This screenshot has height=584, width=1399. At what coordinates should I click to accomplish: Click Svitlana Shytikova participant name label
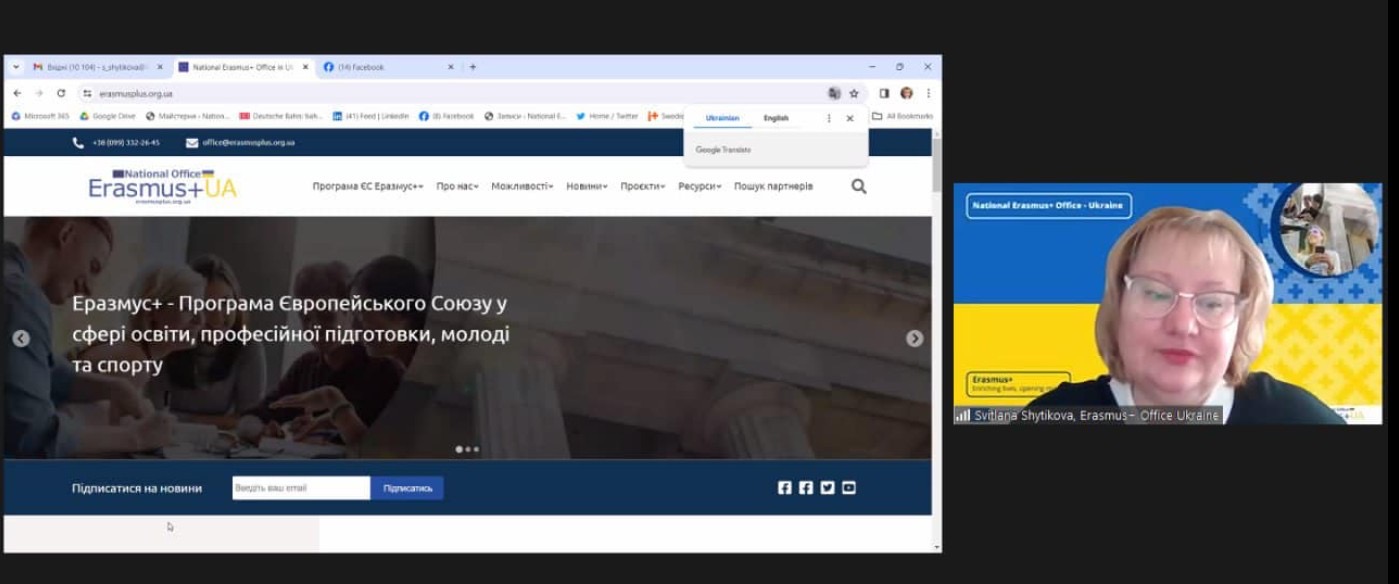click(1095, 415)
